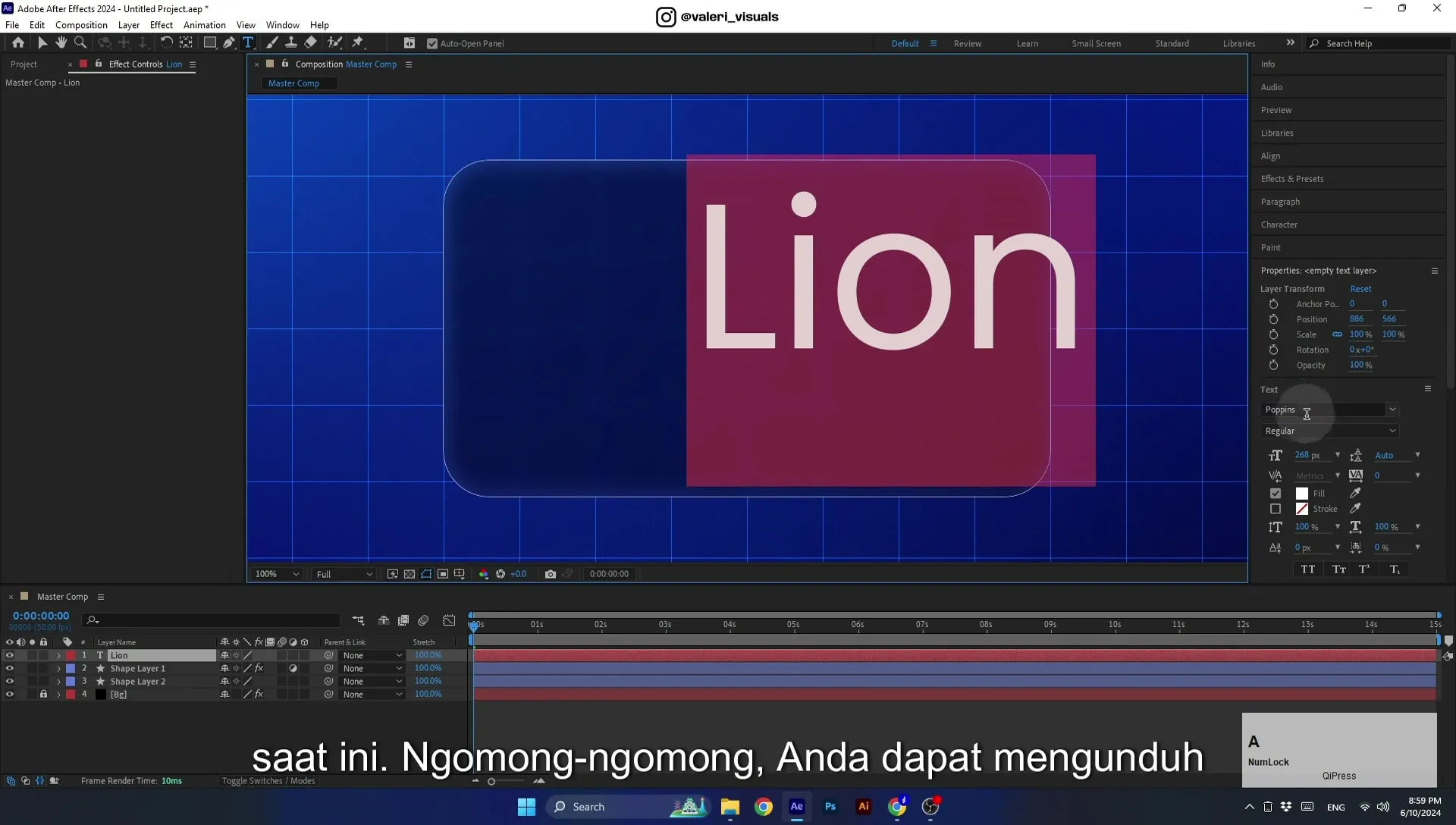This screenshot has width=1456, height=825.
Task: Expand Shape Layer 2 properties twirl
Action: click(58, 682)
